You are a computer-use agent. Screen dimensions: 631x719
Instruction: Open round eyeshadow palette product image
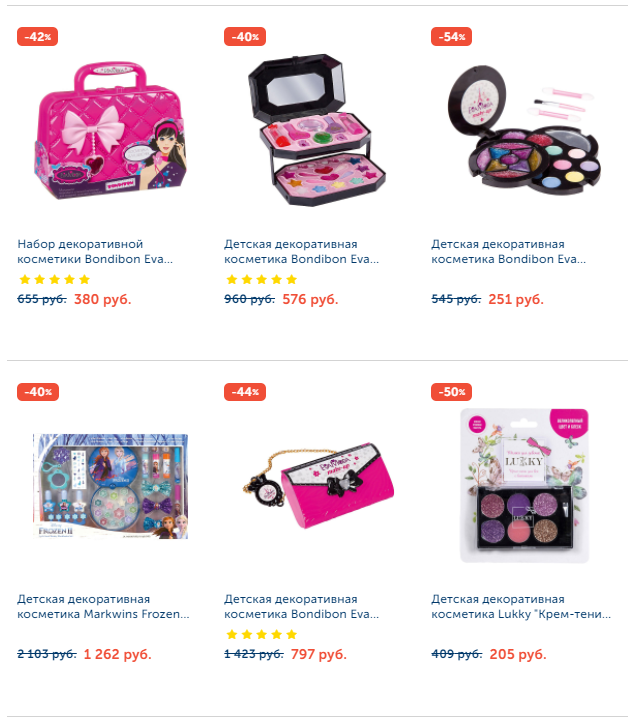click(524, 130)
